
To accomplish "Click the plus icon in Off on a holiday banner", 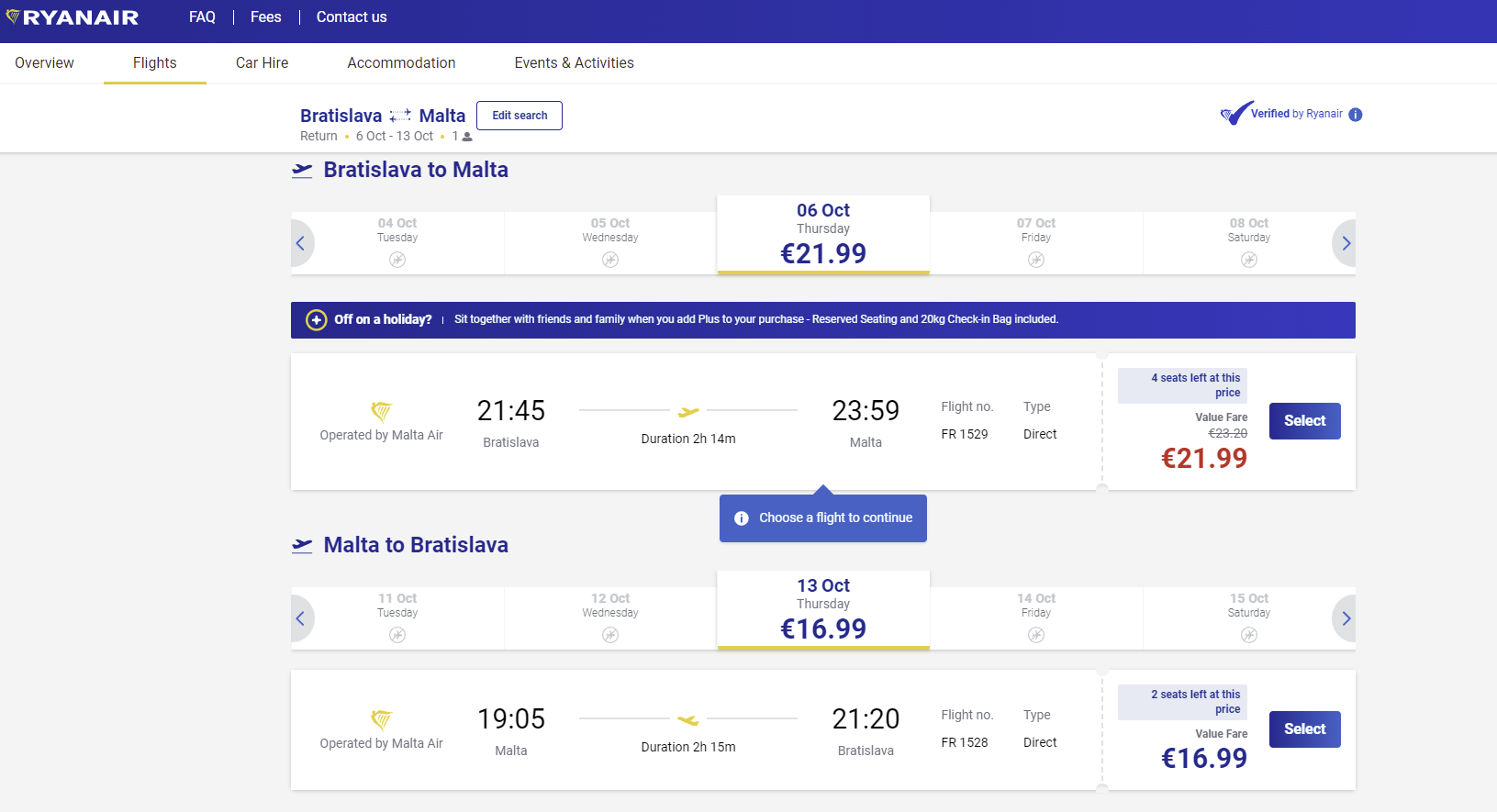I will (x=316, y=319).
